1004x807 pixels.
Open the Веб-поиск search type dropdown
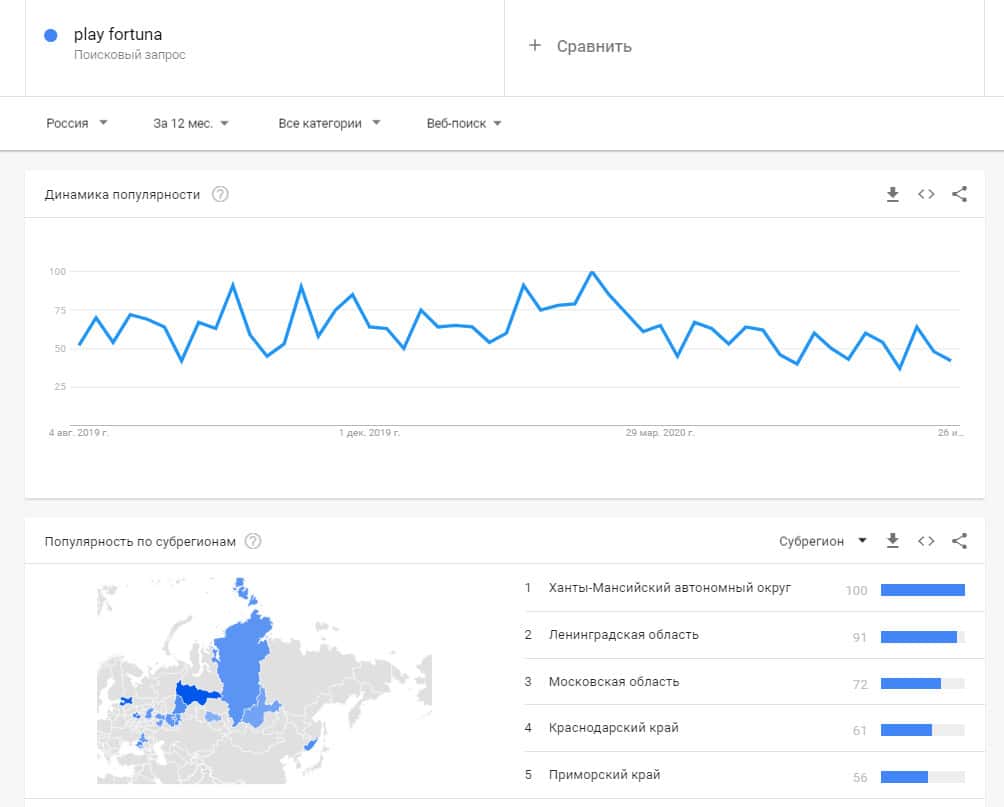[464, 123]
